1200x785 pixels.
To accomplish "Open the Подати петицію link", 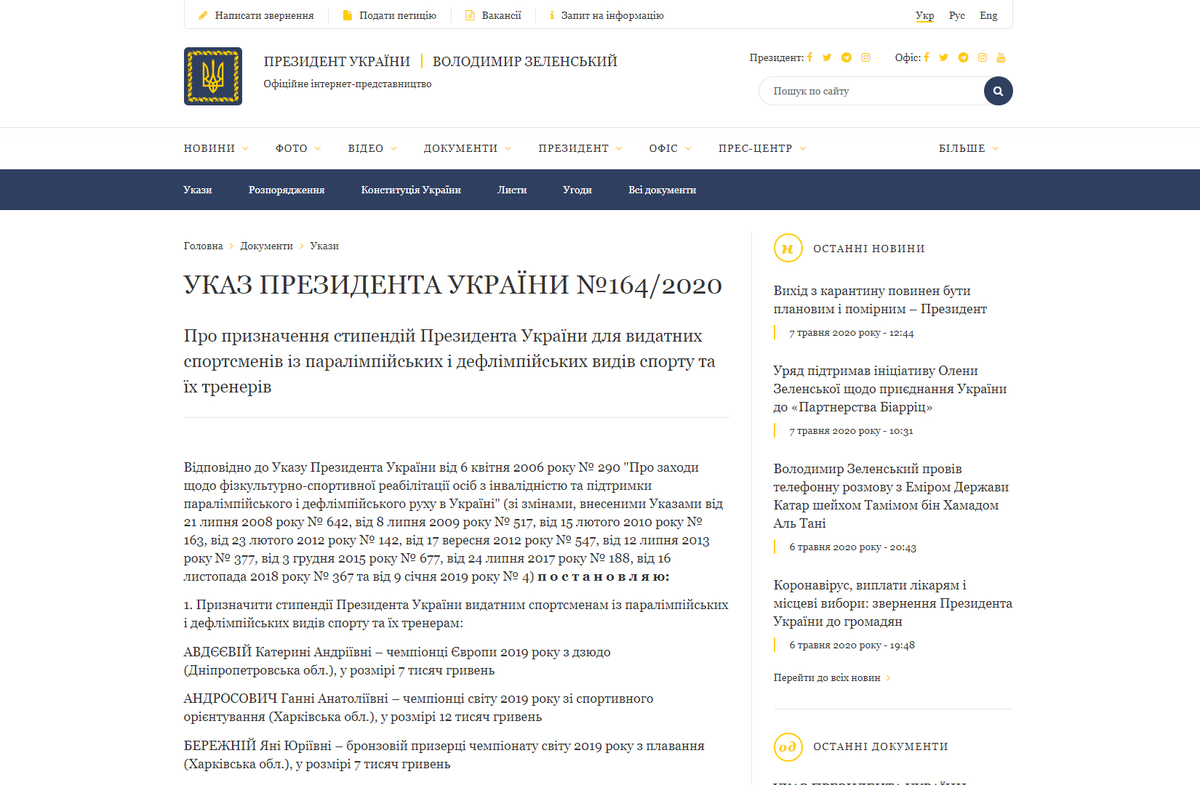I will tap(397, 16).
